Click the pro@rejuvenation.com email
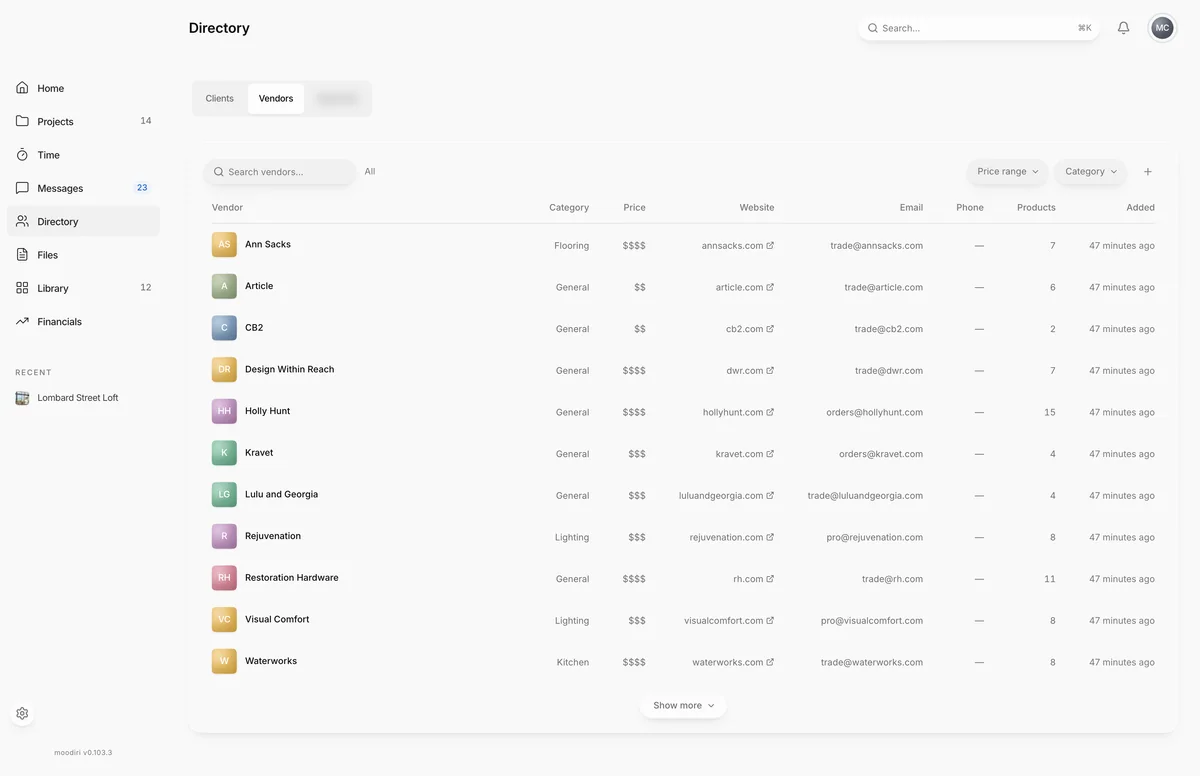Screen dimensions: 1200x776 click(874, 537)
